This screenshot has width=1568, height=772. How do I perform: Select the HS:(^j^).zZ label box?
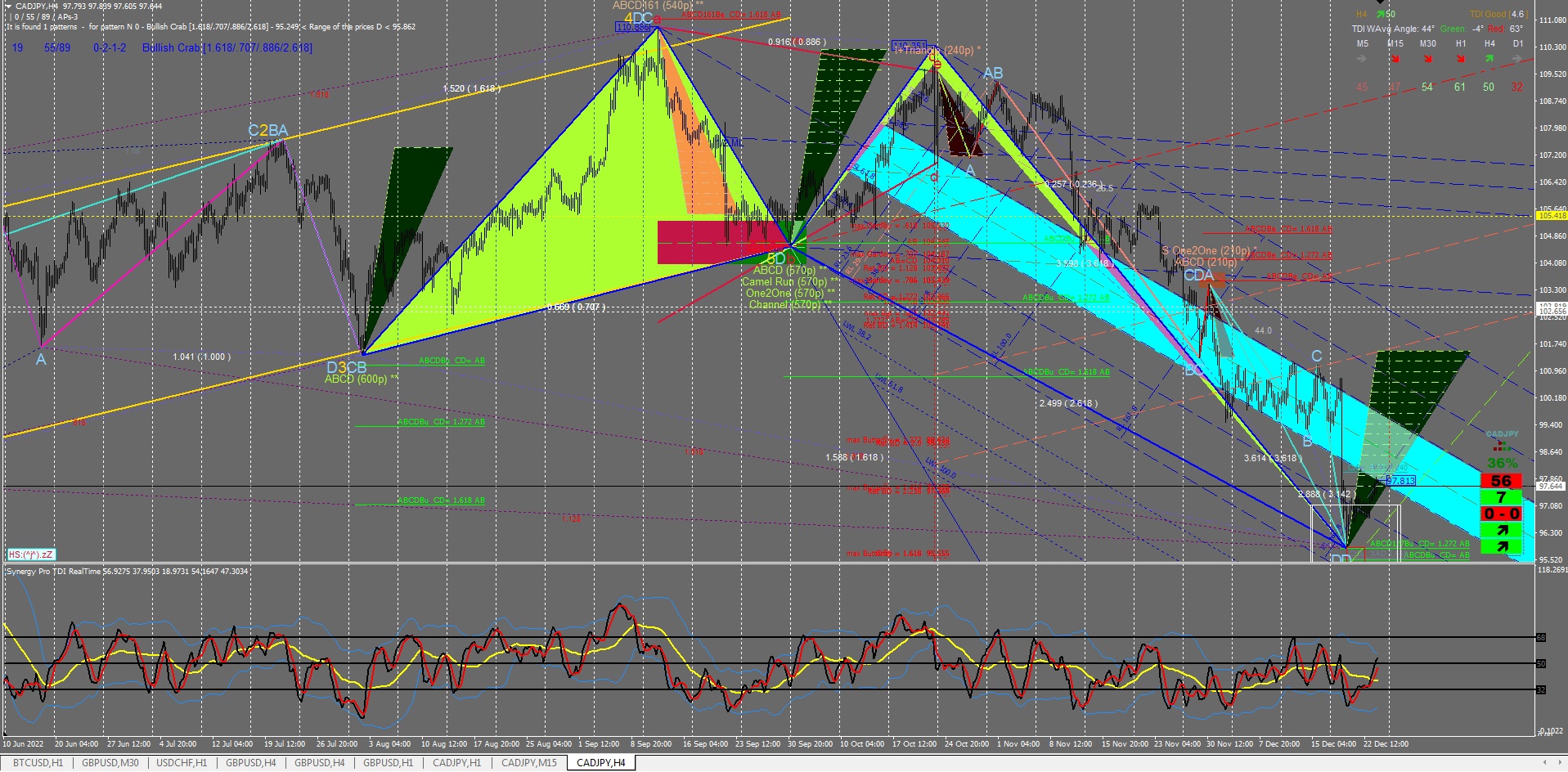(31, 554)
